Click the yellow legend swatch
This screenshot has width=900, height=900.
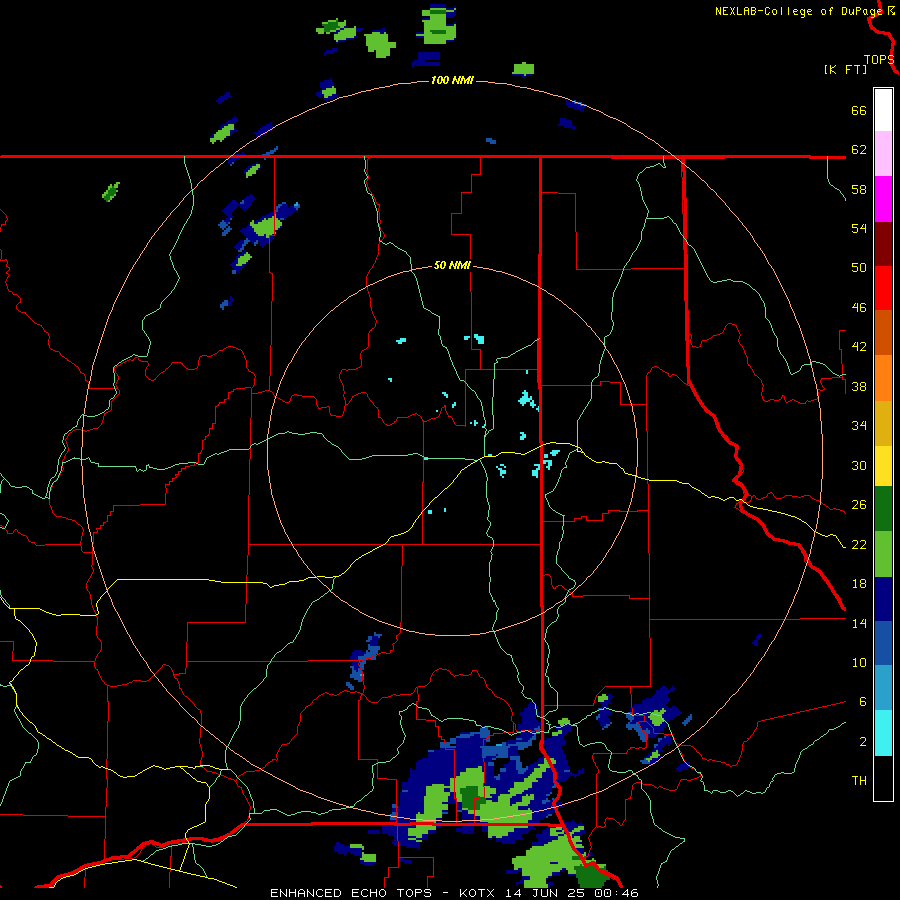point(883,466)
